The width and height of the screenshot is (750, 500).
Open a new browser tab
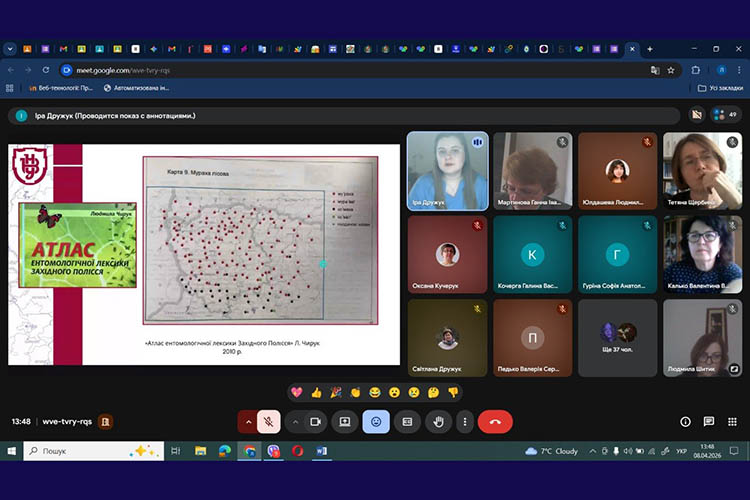point(650,48)
